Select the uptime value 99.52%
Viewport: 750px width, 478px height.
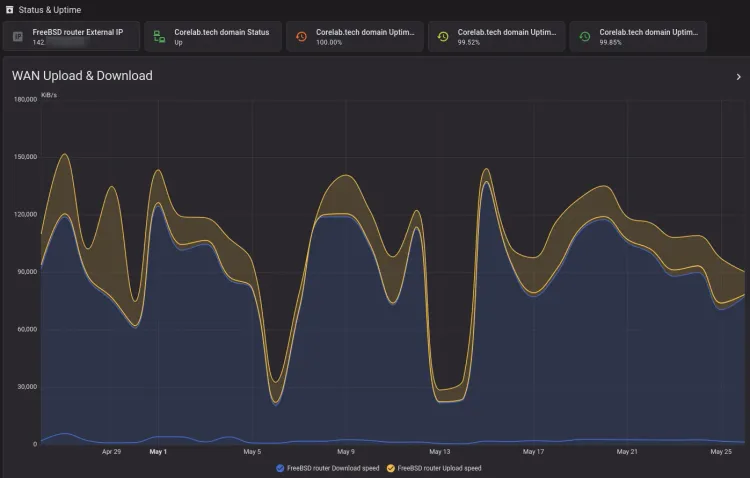coord(469,43)
